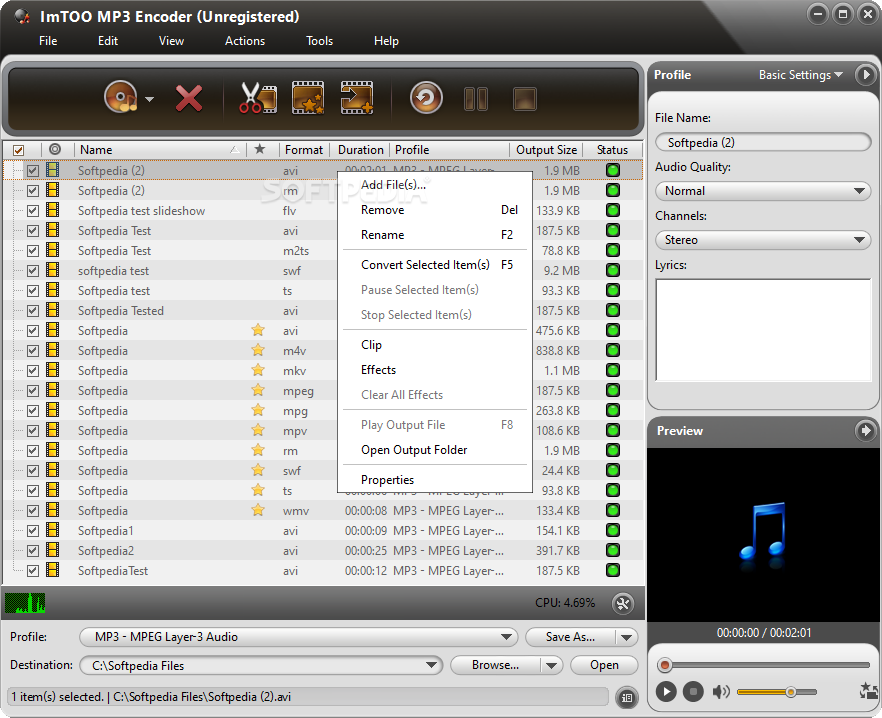Open the Effects filmstrip-with-stars tool

tap(308, 98)
